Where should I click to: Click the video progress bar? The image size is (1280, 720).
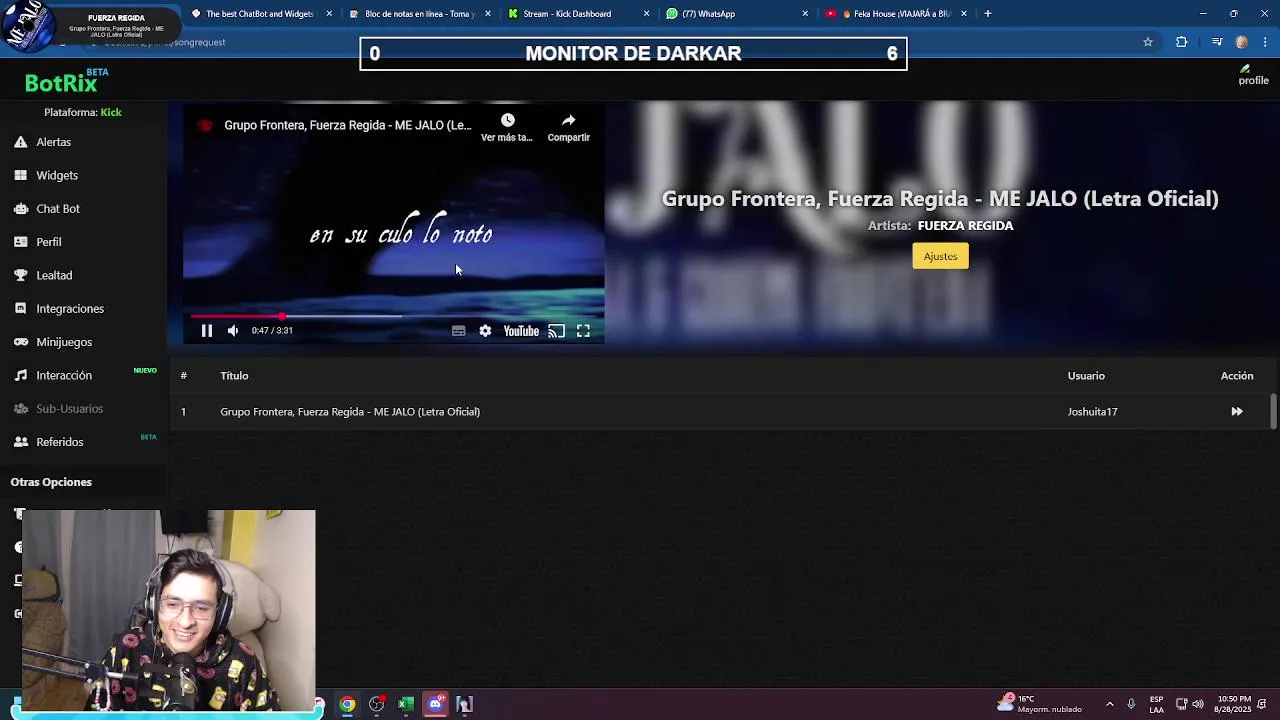click(x=394, y=316)
